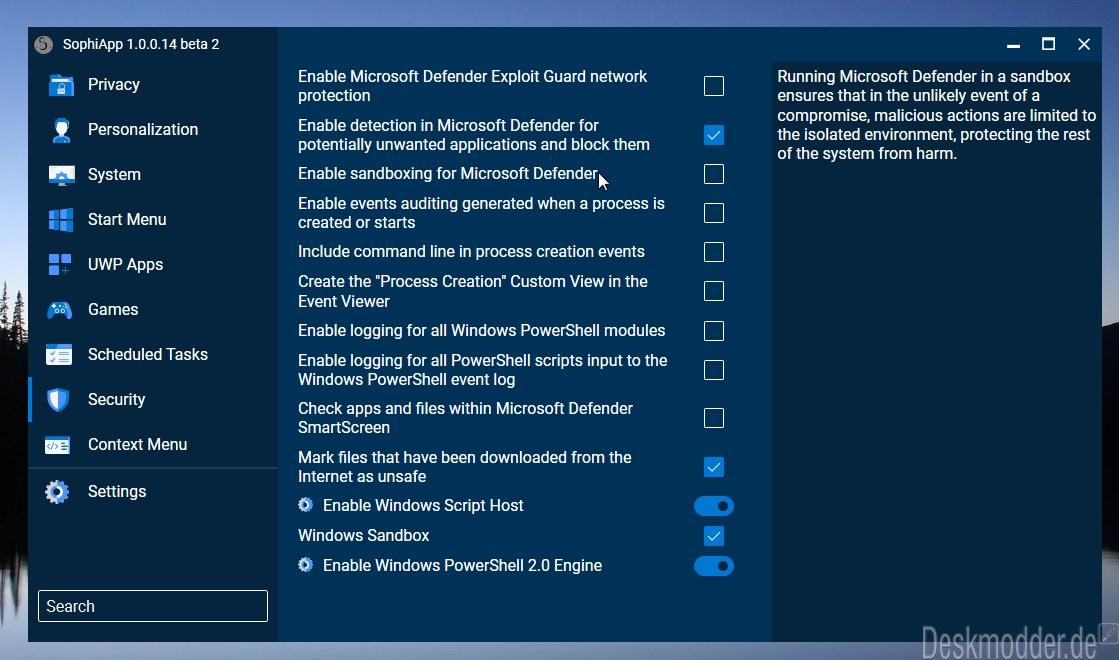Image resolution: width=1119 pixels, height=660 pixels.
Task: Click the Security shield icon
Action: coord(58,400)
